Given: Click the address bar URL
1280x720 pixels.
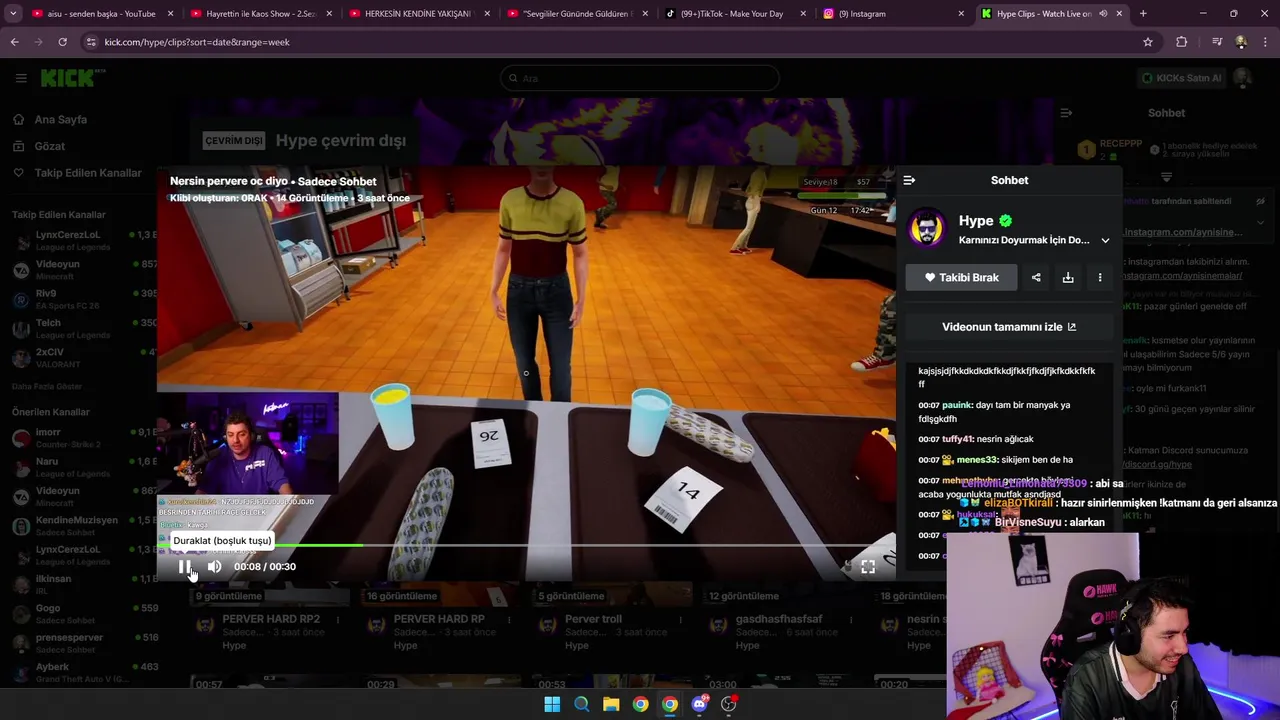Looking at the screenshot, I should click(x=197, y=42).
